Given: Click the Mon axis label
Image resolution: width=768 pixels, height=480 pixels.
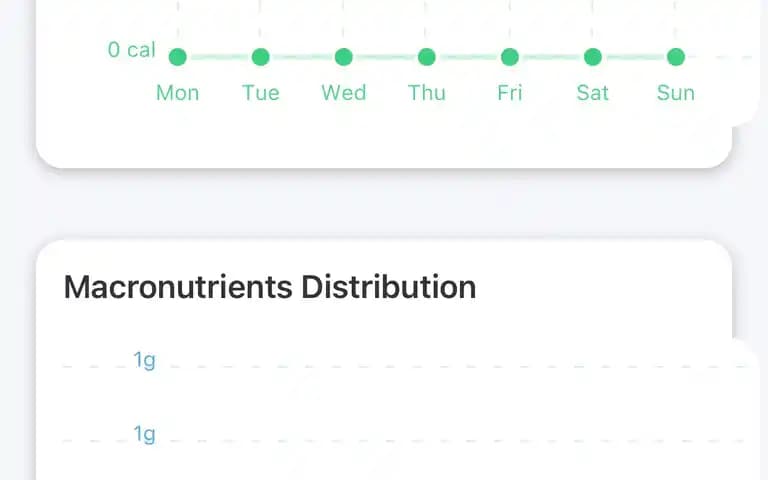Looking at the screenshot, I should pyautogui.click(x=177, y=93).
